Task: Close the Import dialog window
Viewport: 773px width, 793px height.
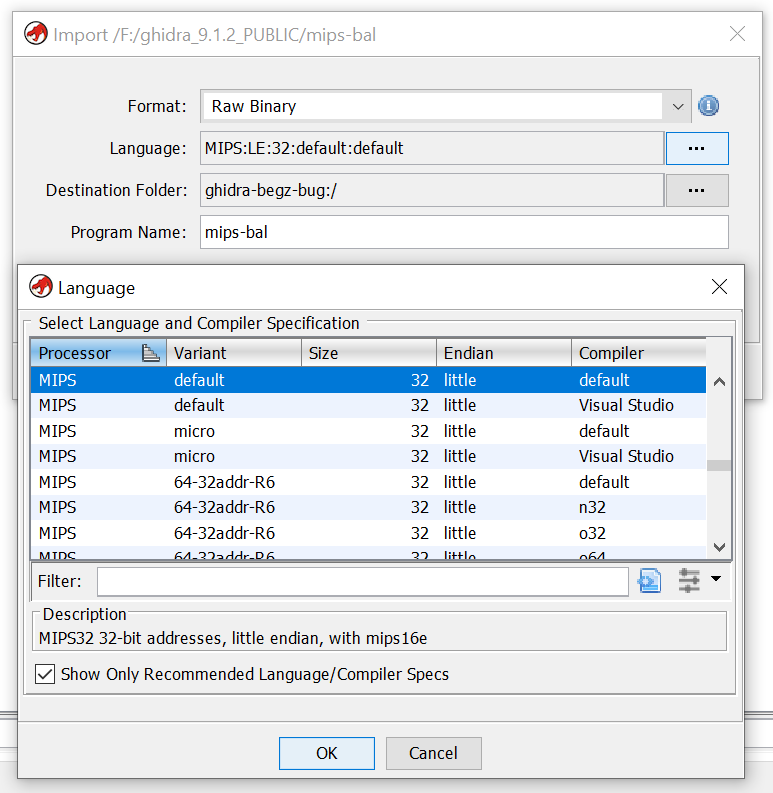Action: coord(737,34)
